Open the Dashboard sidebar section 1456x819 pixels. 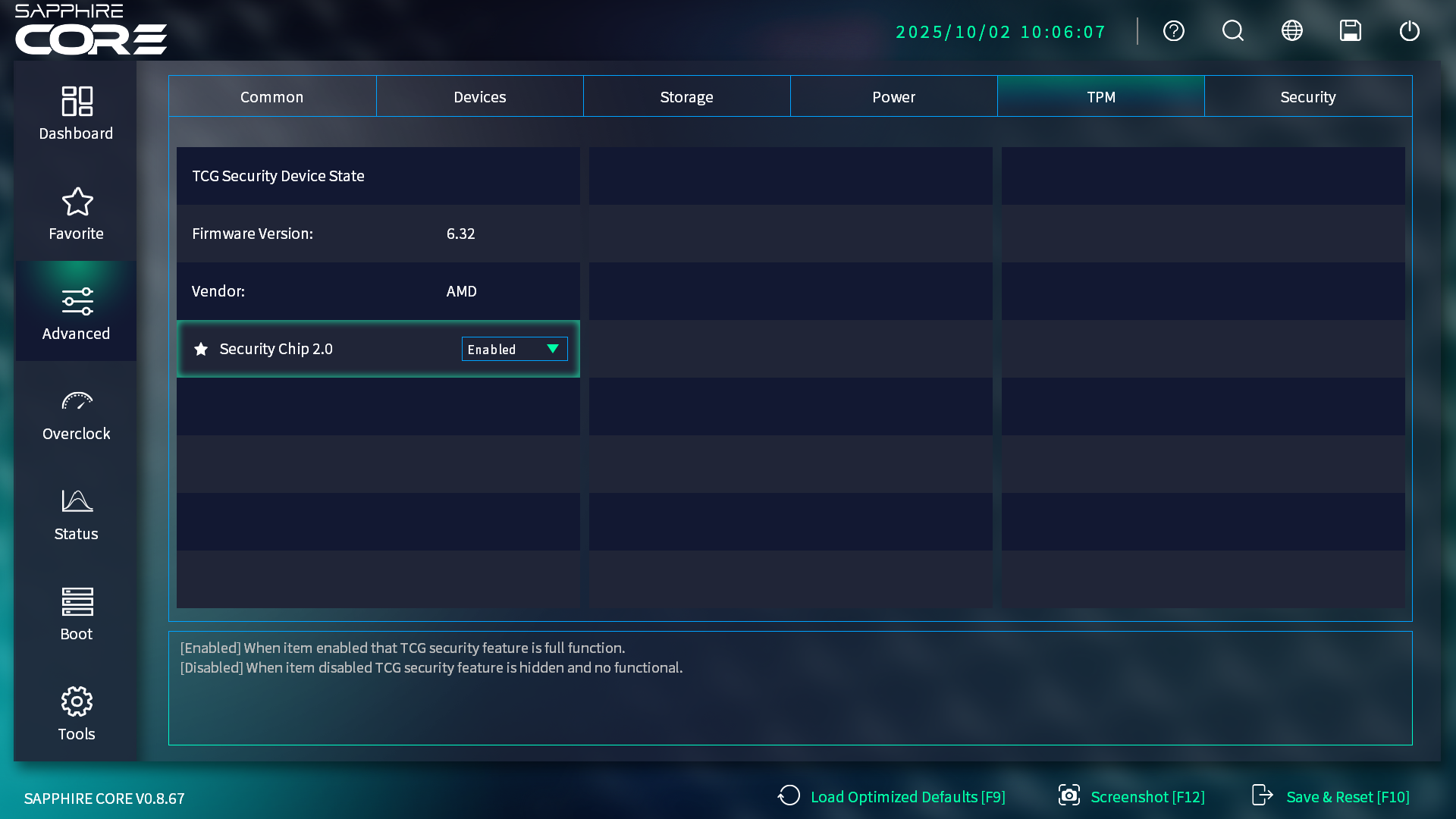(76, 114)
